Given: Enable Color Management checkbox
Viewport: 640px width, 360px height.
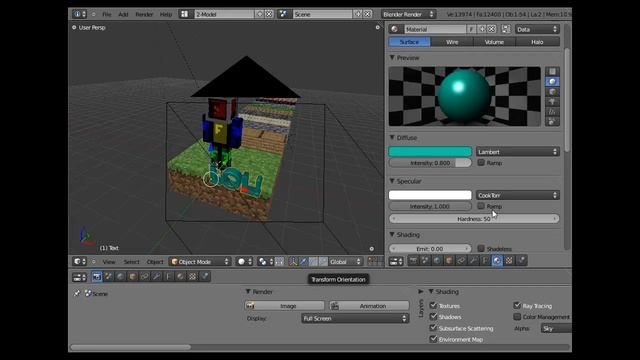Looking at the screenshot, I should tap(517, 316).
